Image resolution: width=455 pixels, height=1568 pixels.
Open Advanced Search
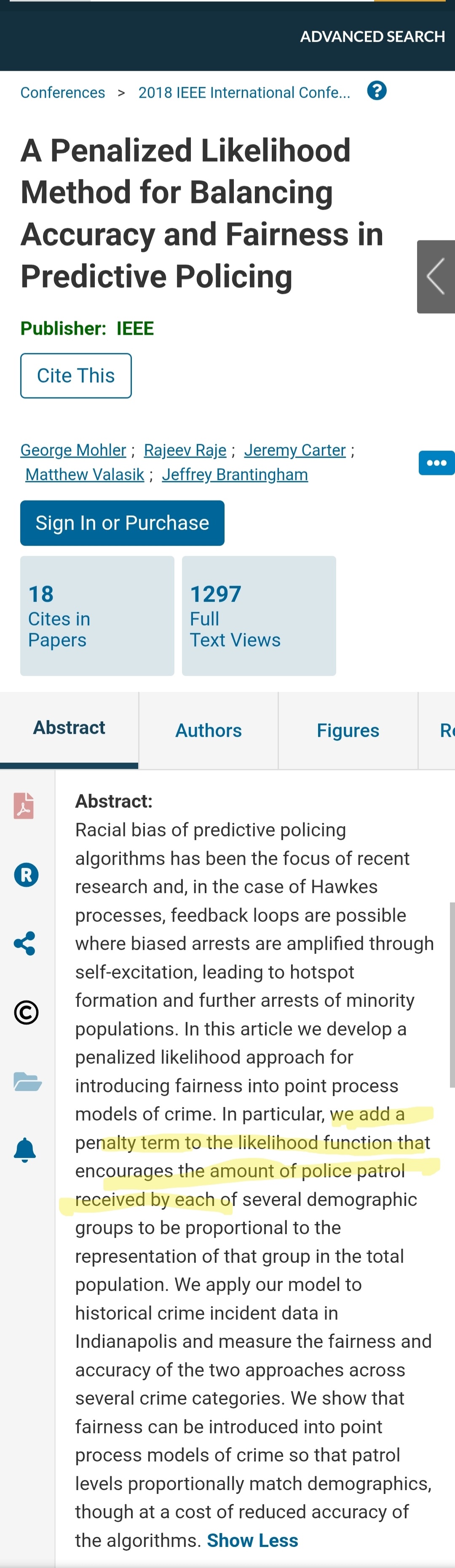click(x=372, y=37)
